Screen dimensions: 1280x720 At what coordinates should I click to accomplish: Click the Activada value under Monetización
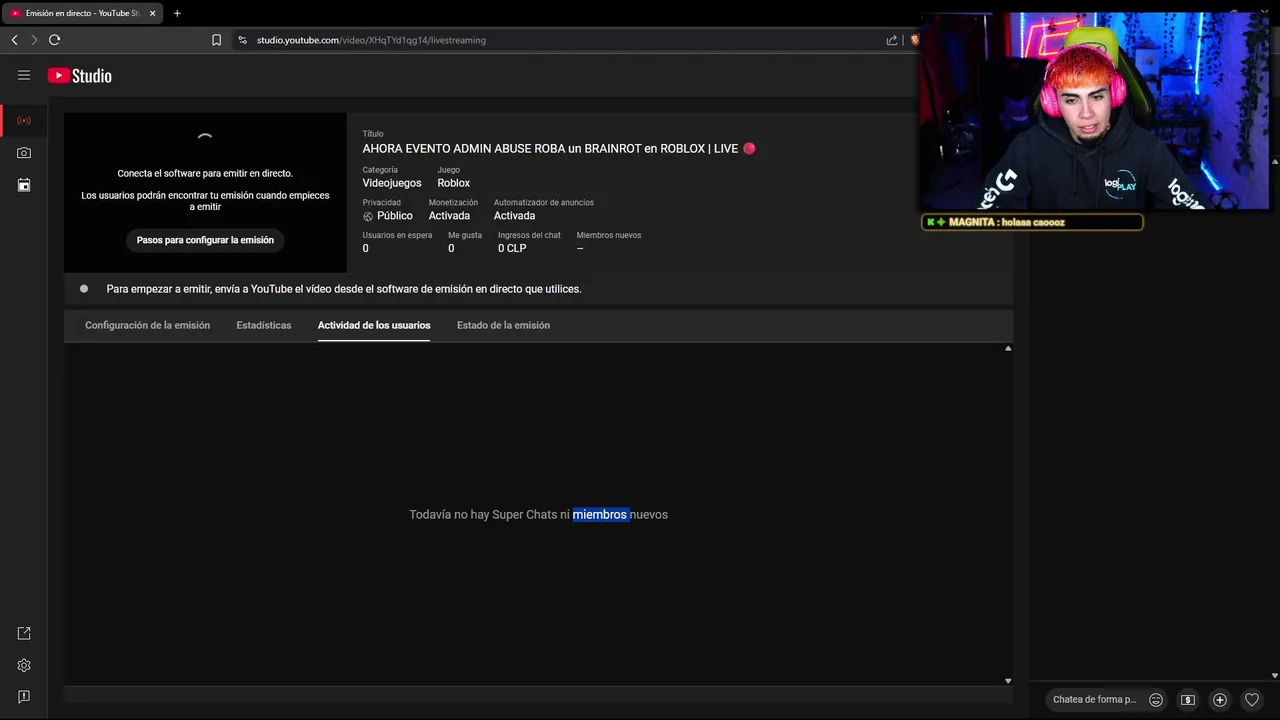click(449, 216)
